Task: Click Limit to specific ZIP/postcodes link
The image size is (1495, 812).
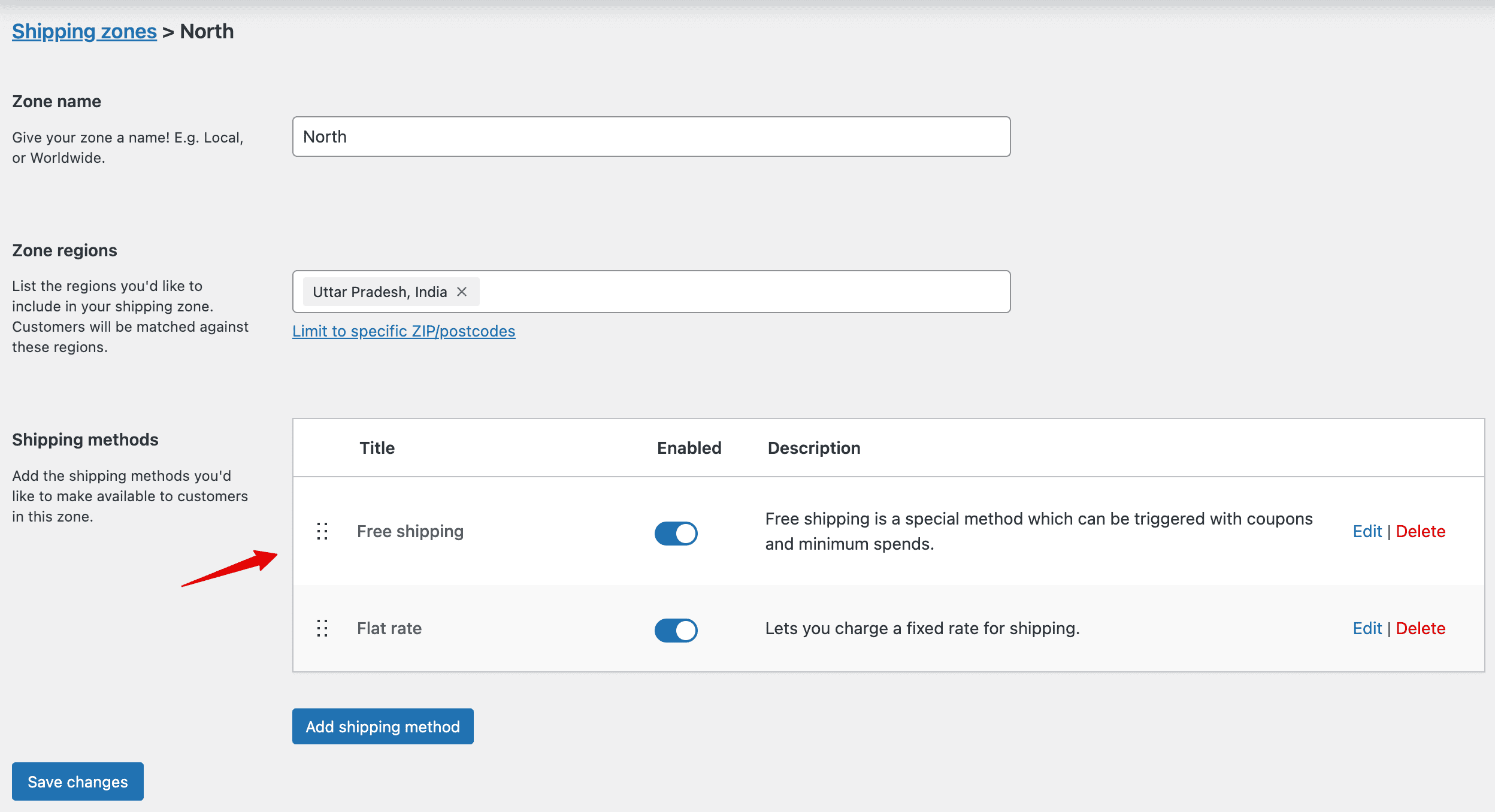Action: [x=404, y=331]
